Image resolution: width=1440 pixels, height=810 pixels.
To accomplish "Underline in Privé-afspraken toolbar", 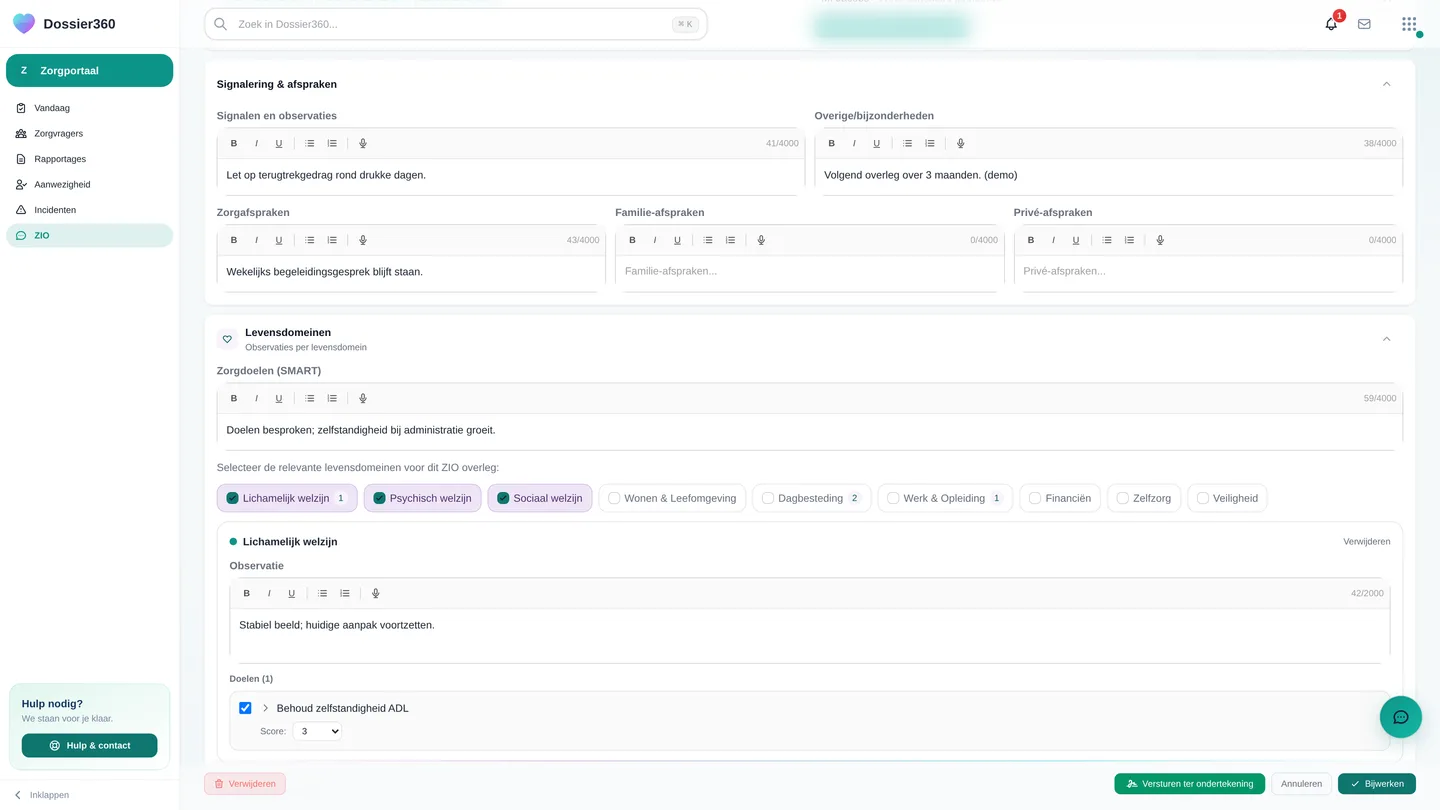I will 1076,240.
